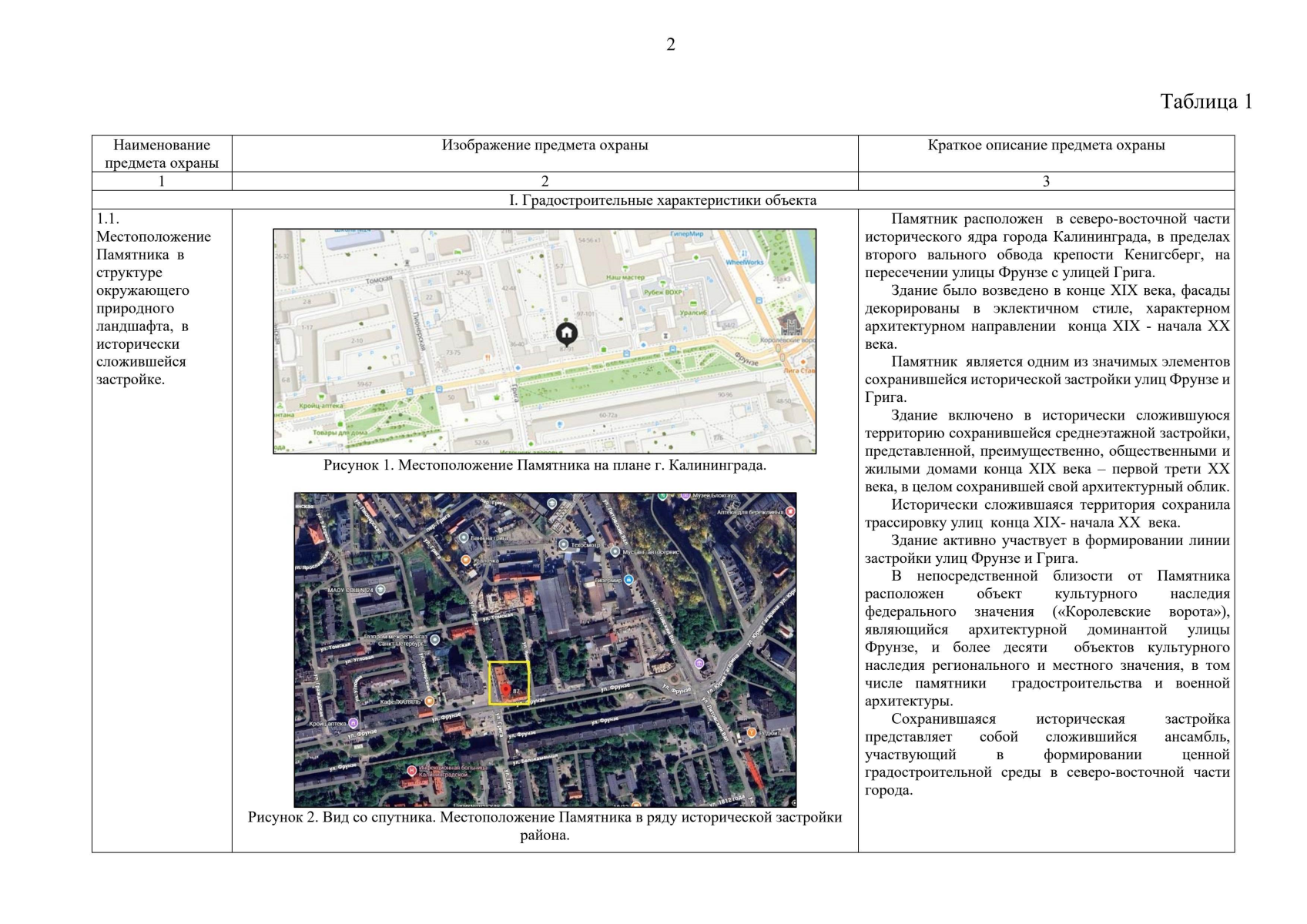The height and width of the screenshot is (924, 1307).
Task: Select the paragraph starting 'Памятник расположен в северо-восточной'
Action: click(1047, 246)
